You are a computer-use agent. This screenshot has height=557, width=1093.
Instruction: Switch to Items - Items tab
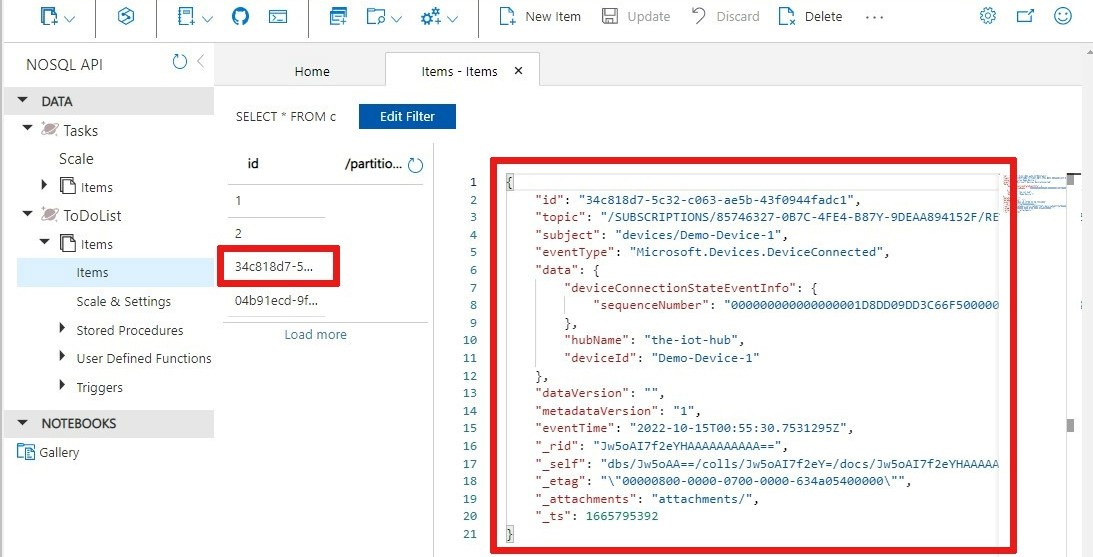459,71
